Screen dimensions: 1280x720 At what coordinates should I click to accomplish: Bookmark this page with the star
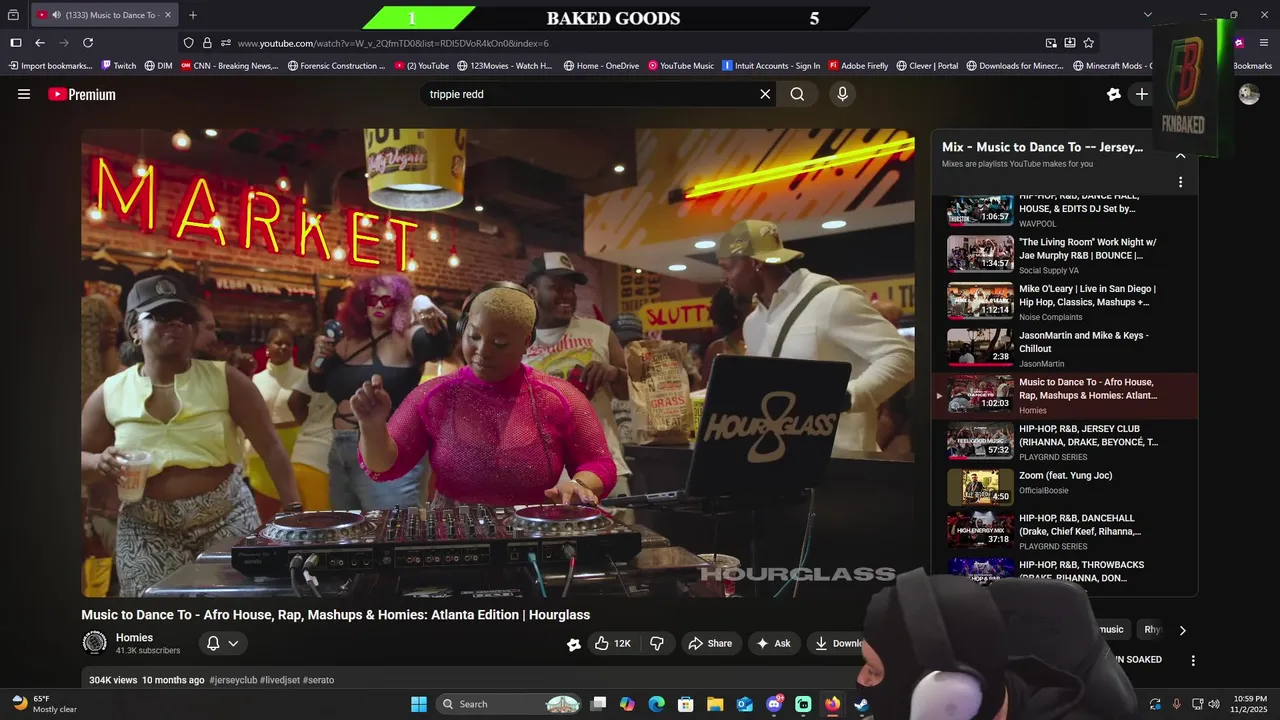[x=1089, y=43]
